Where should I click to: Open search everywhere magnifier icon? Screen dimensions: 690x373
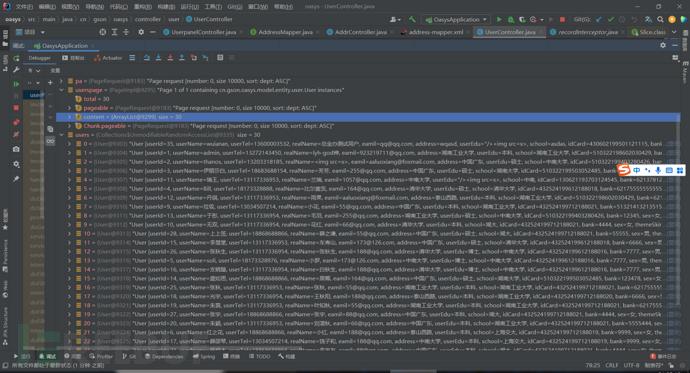(660, 19)
